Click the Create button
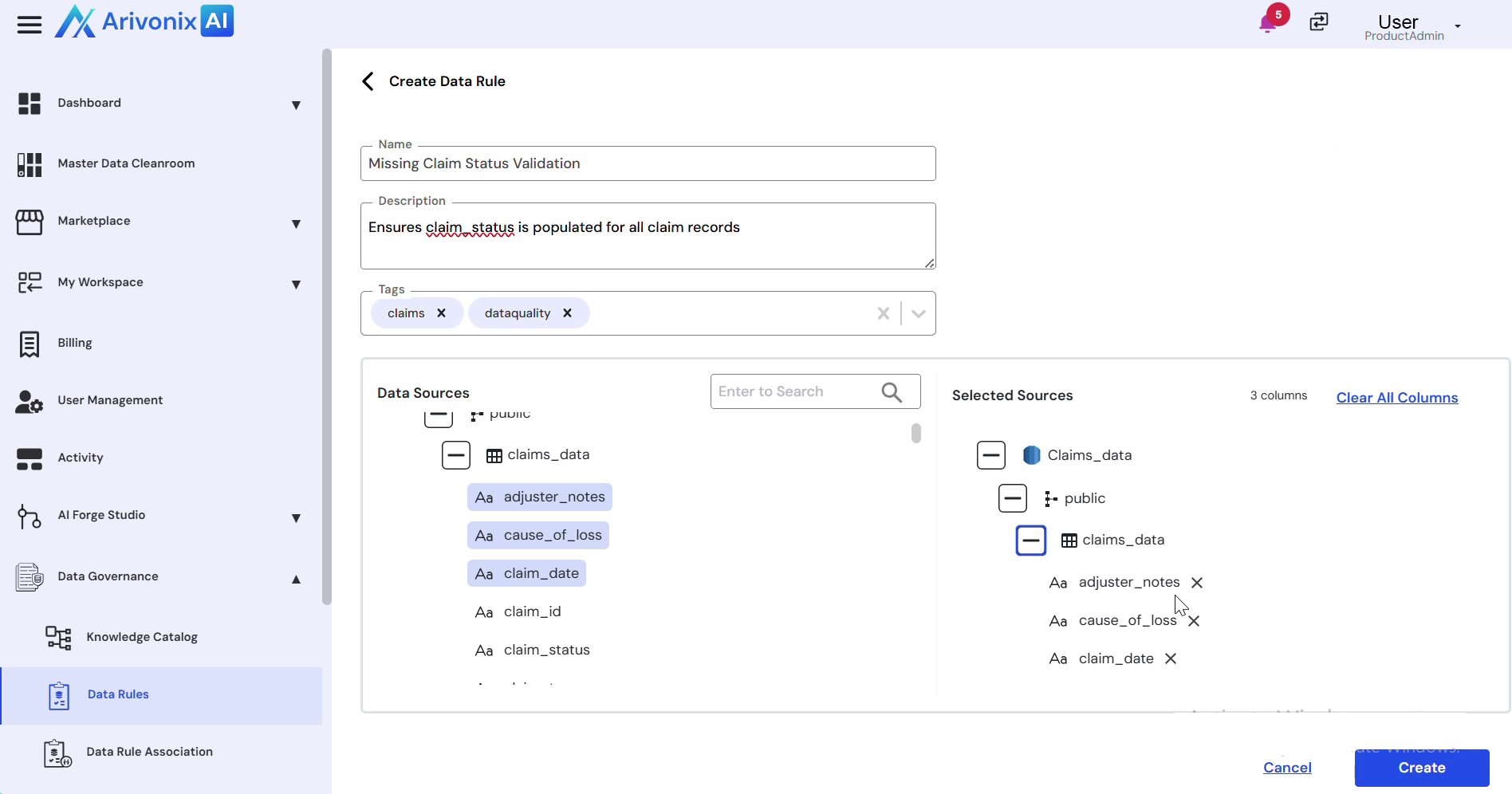The height and width of the screenshot is (794, 1512). pos(1421,768)
